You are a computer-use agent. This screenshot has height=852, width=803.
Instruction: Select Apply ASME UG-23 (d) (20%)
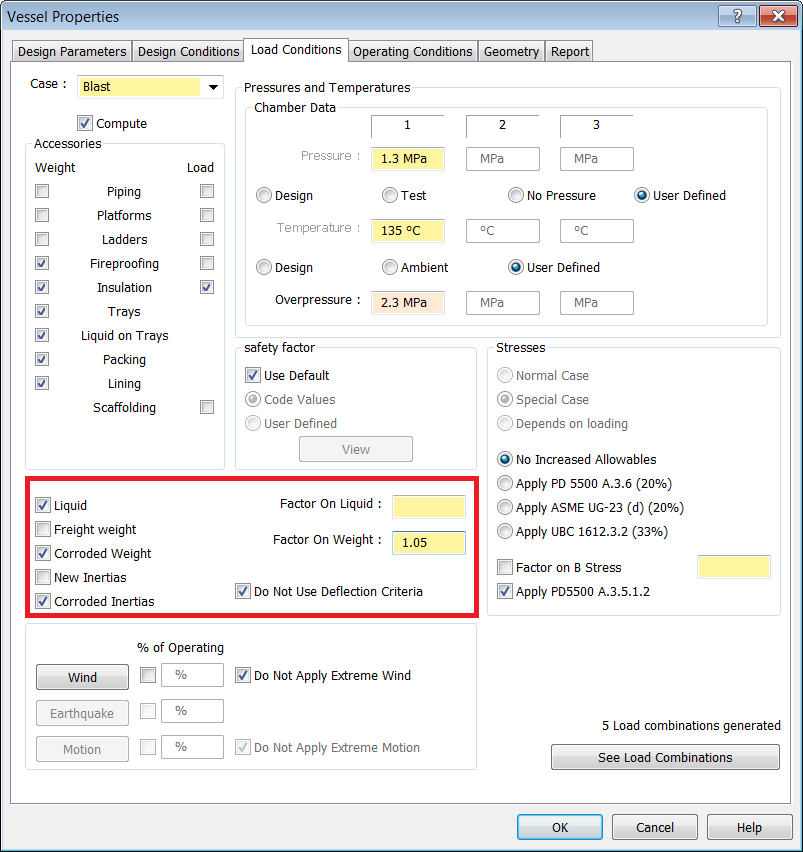tap(505, 507)
